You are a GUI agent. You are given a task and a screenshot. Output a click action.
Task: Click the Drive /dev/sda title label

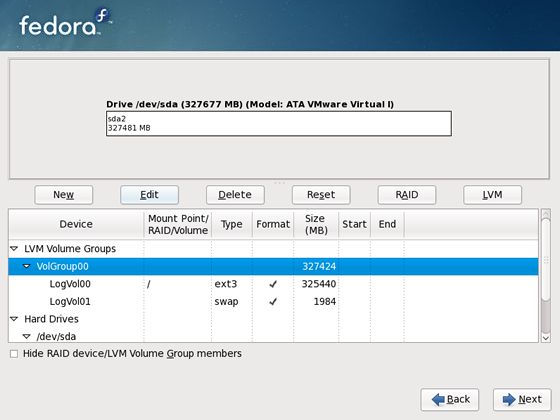point(250,104)
